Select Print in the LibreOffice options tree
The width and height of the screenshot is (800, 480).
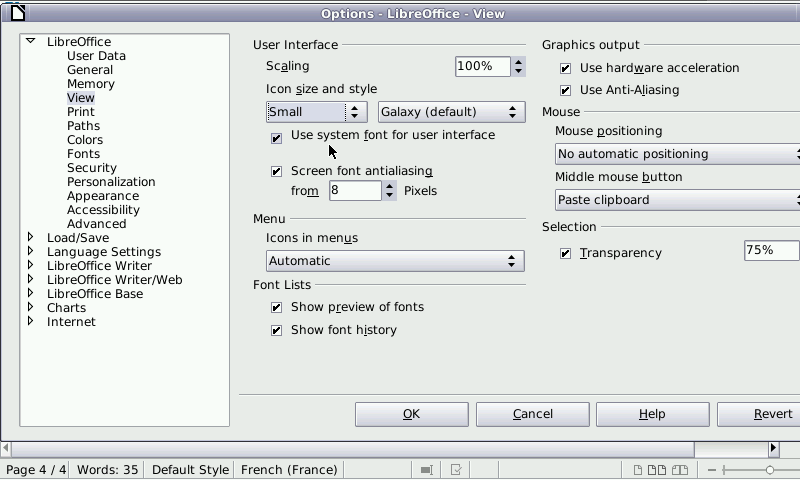[81, 112]
